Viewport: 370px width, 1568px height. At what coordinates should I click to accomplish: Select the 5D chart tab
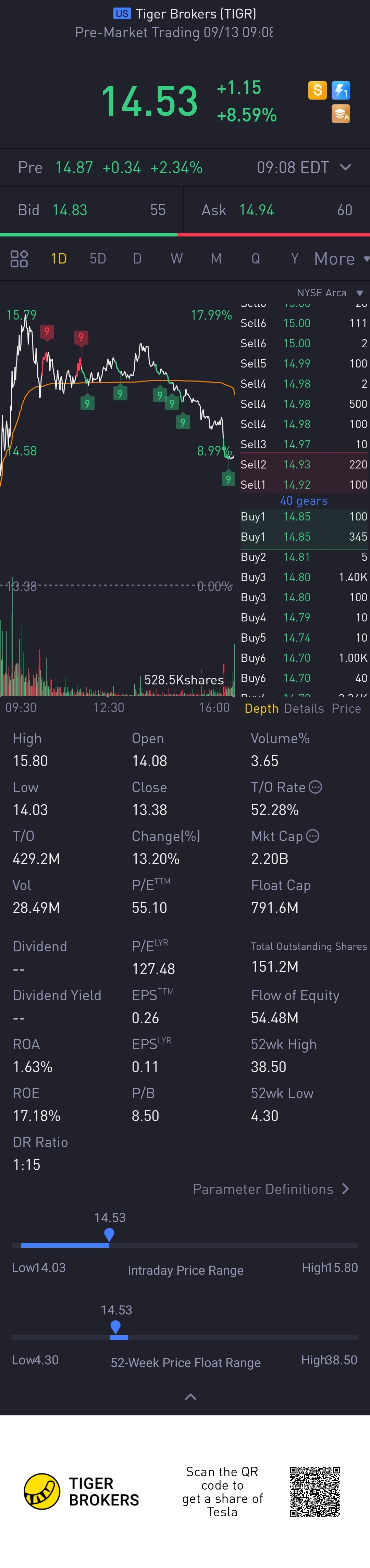click(98, 259)
